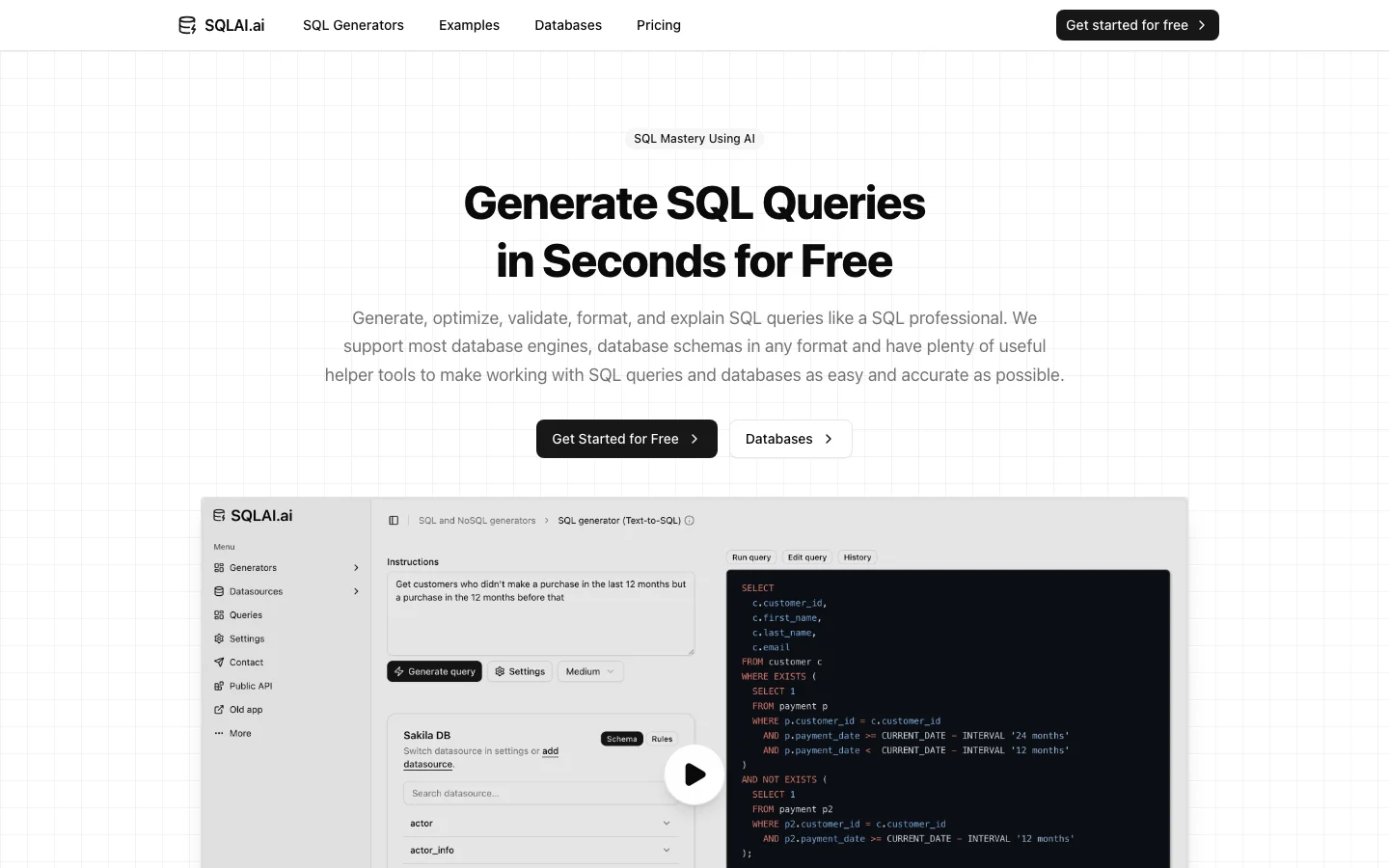Click the info icon beside SQL generator title
This screenshot has height=868, width=1389.
pos(690,521)
